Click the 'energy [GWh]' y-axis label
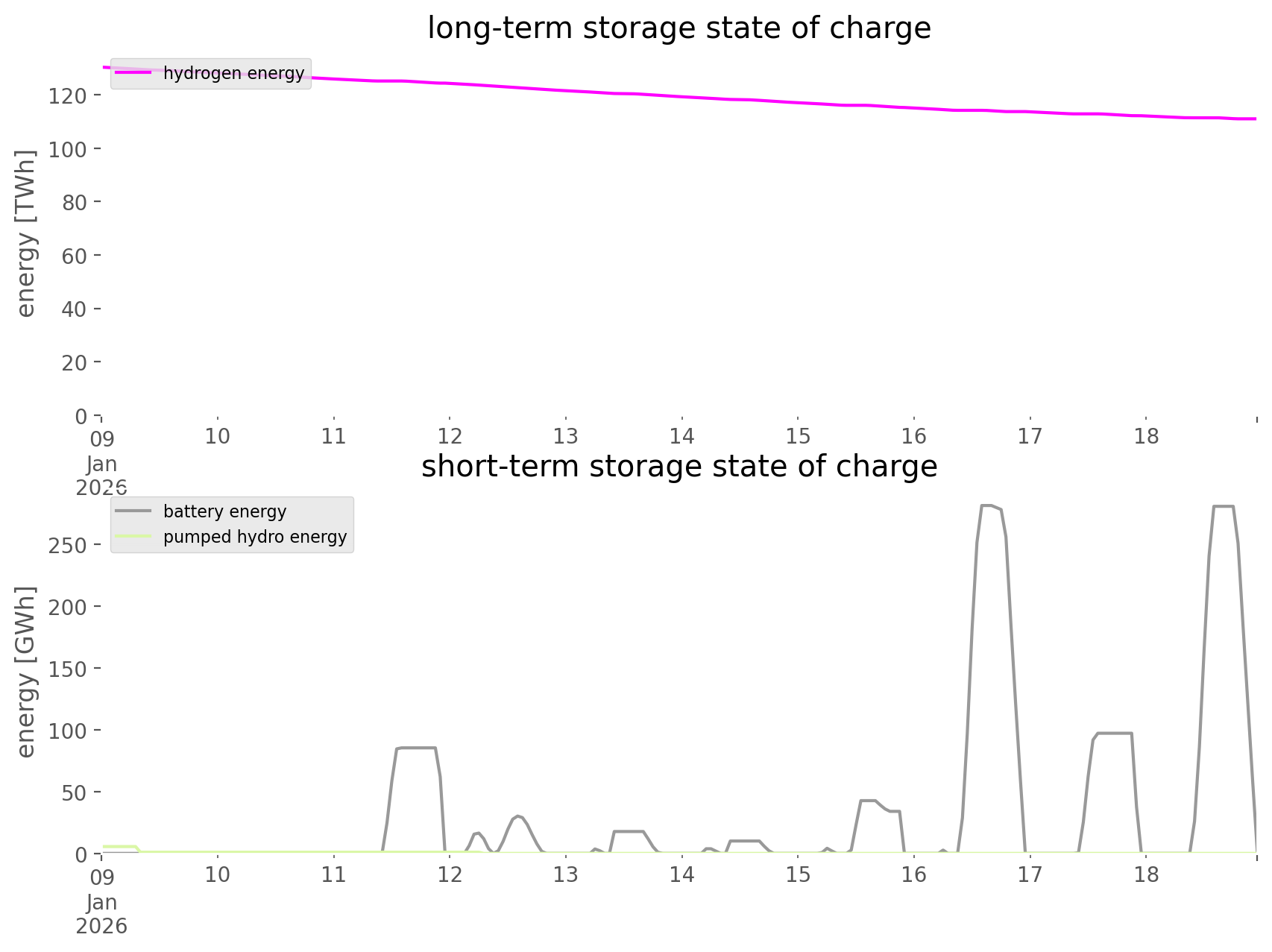This screenshot has height=952, width=1272. (26, 672)
